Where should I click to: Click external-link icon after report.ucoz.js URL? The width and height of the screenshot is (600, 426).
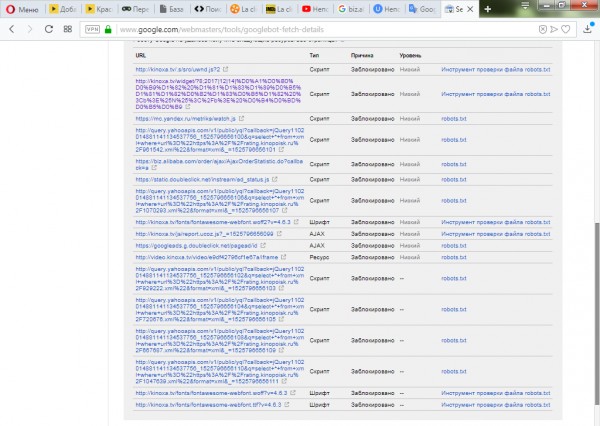click(x=279, y=233)
